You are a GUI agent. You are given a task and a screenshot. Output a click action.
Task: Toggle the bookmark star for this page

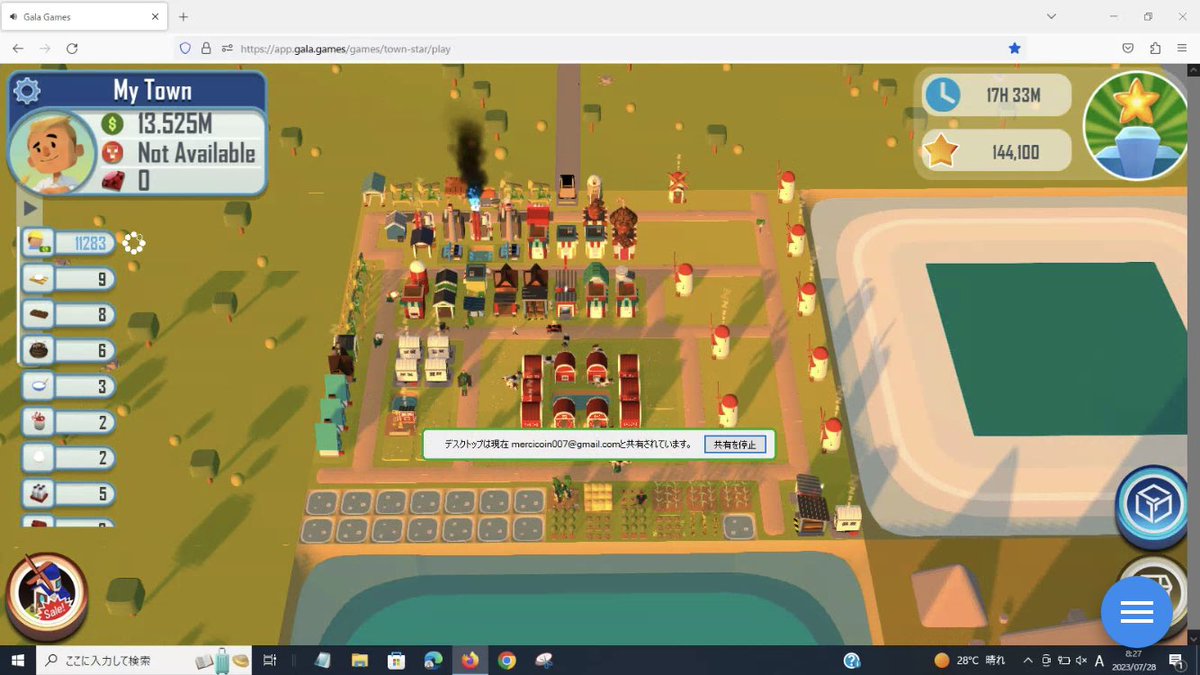tap(1014, 48)
